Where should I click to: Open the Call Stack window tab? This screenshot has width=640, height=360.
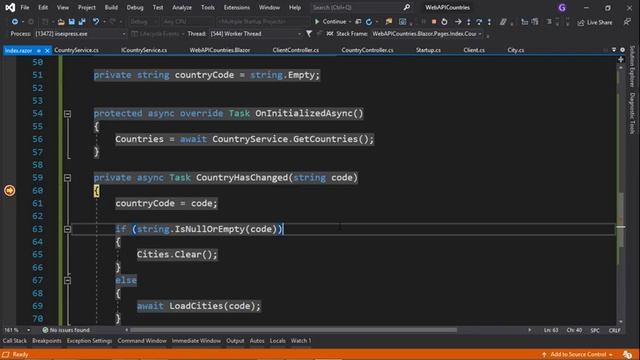15,341
